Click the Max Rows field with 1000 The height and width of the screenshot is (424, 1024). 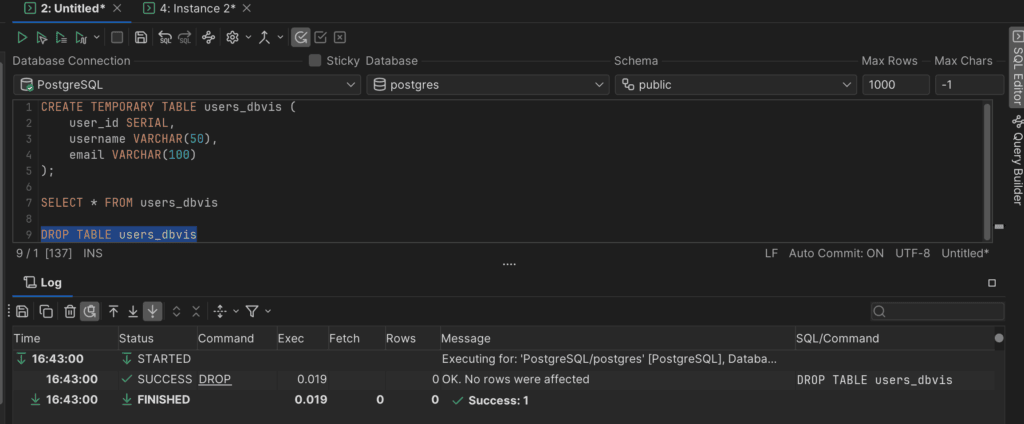point(895,85)
